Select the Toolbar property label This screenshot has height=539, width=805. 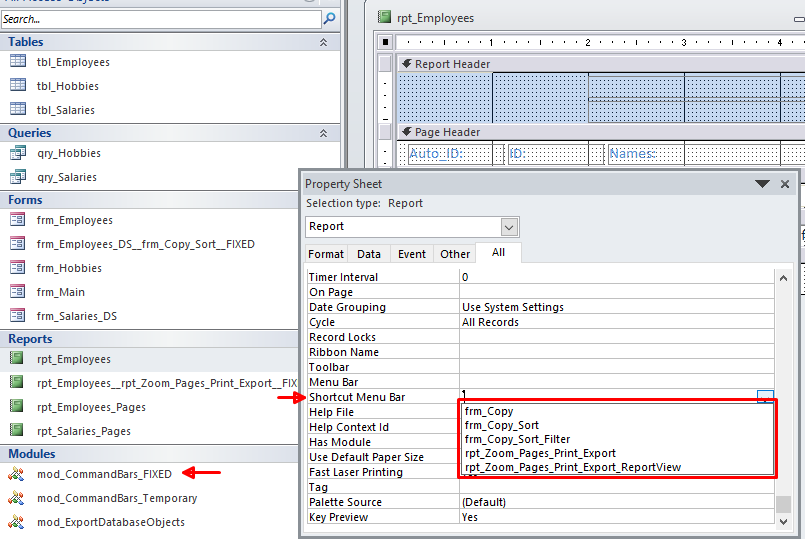[x=329, y=367]
